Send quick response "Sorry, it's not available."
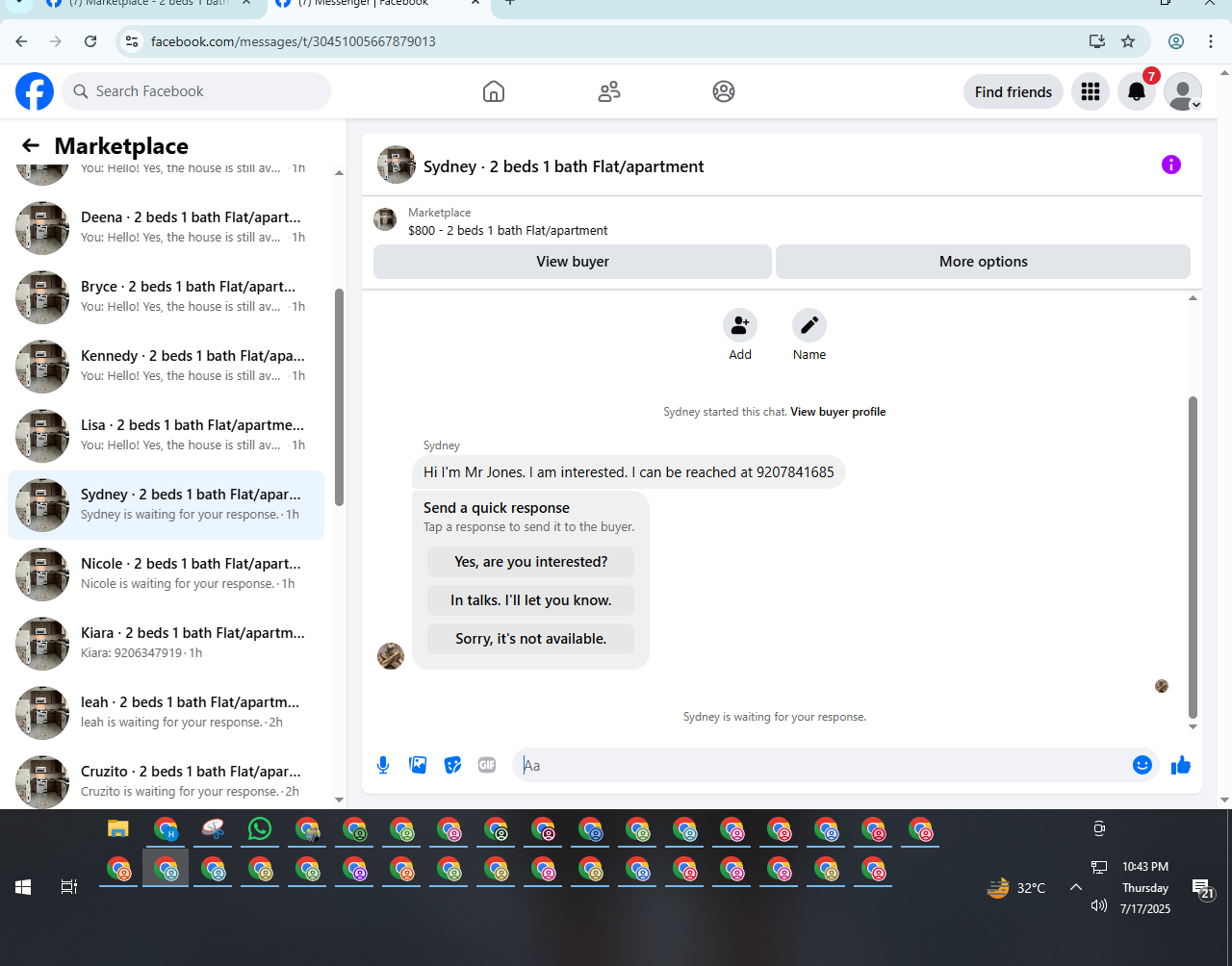Viewport: 1232px width, 966px height. click(530, 639)
